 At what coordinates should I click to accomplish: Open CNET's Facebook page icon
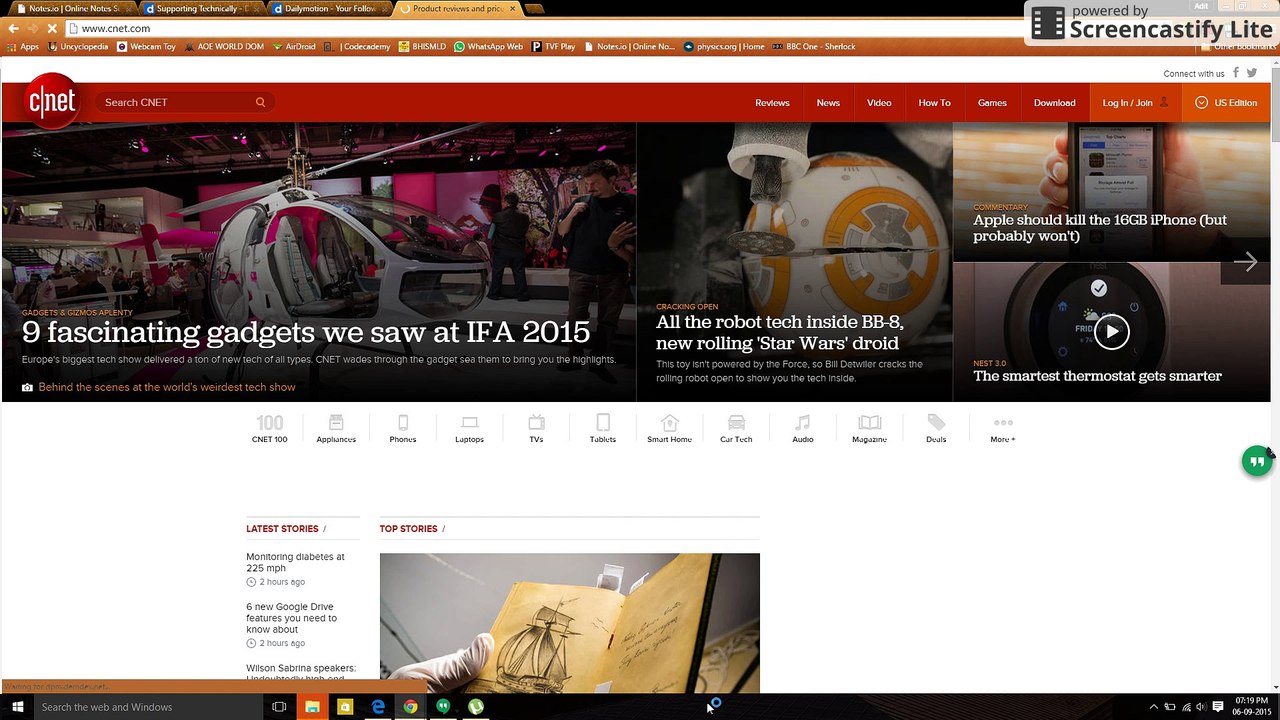point(1236,73)
